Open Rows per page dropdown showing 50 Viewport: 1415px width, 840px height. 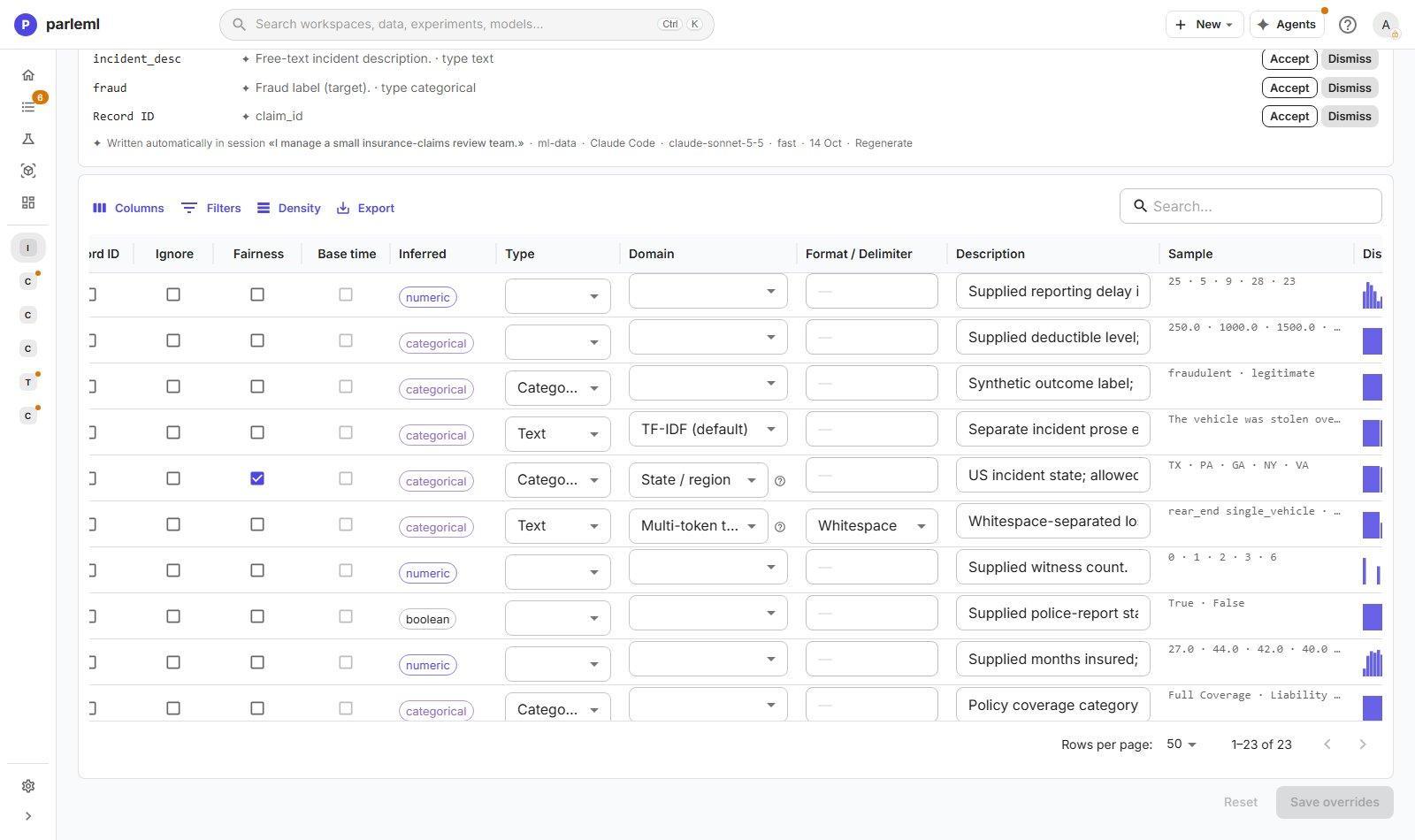[x=1181, y=745]
